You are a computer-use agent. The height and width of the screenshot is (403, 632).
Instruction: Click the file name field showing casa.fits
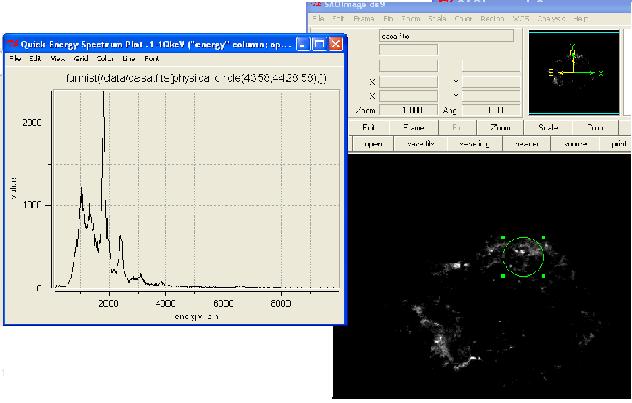tap(447, 36)
